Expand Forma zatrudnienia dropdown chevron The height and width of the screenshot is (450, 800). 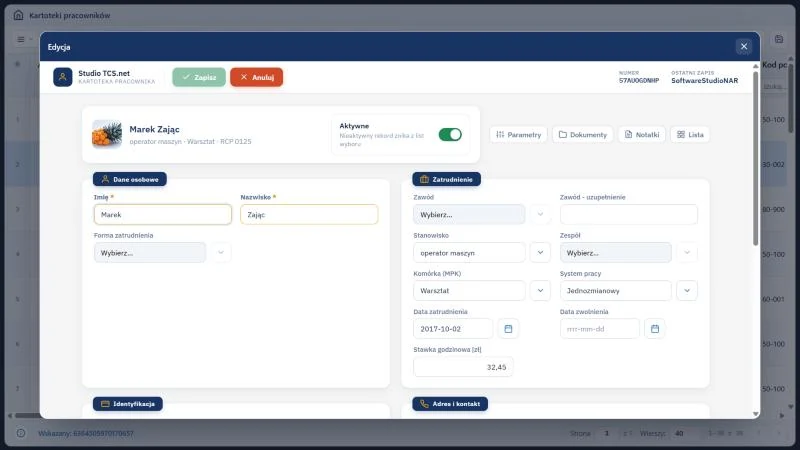(221, 253)
